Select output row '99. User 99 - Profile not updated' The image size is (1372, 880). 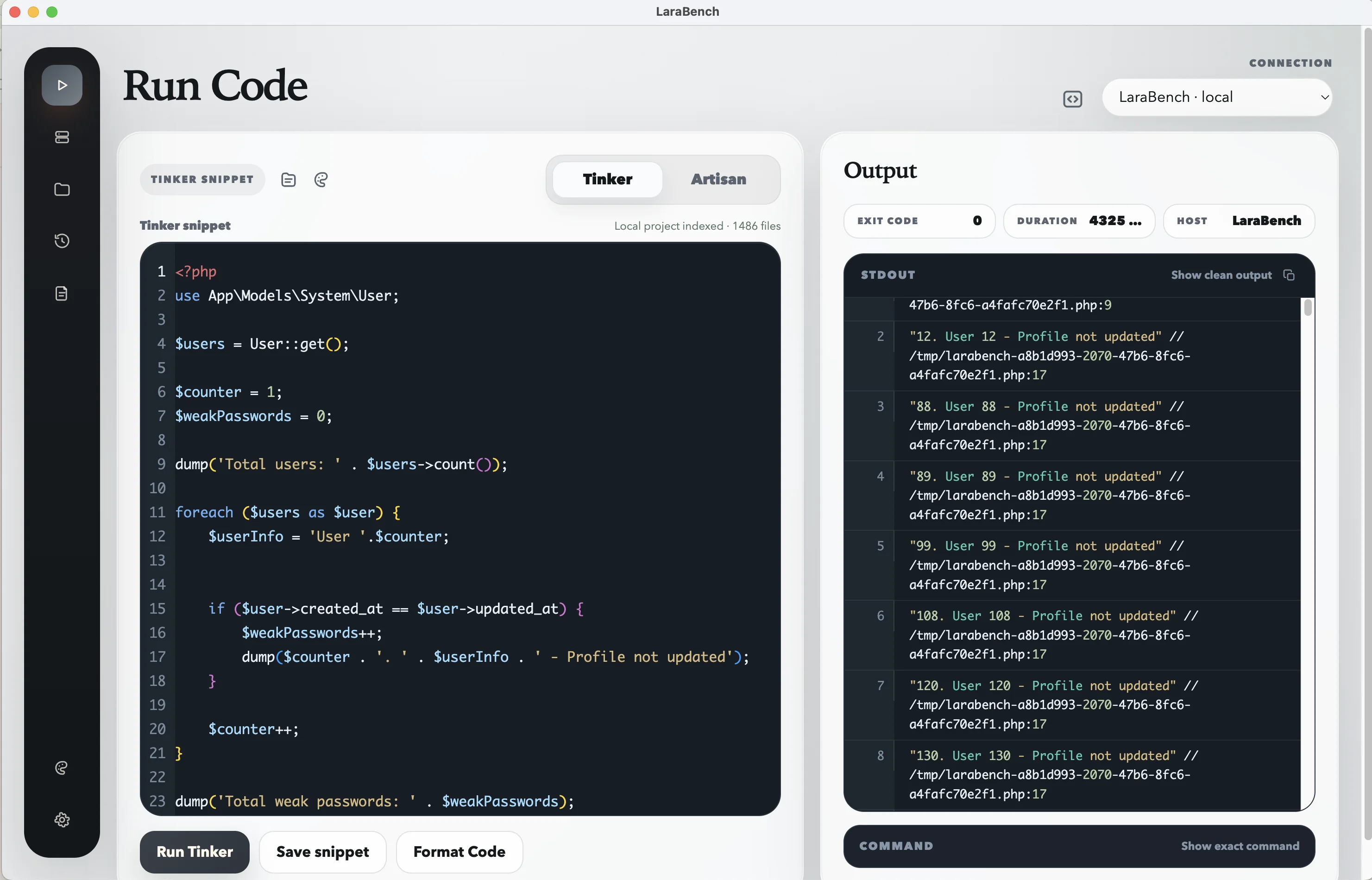1073,565
